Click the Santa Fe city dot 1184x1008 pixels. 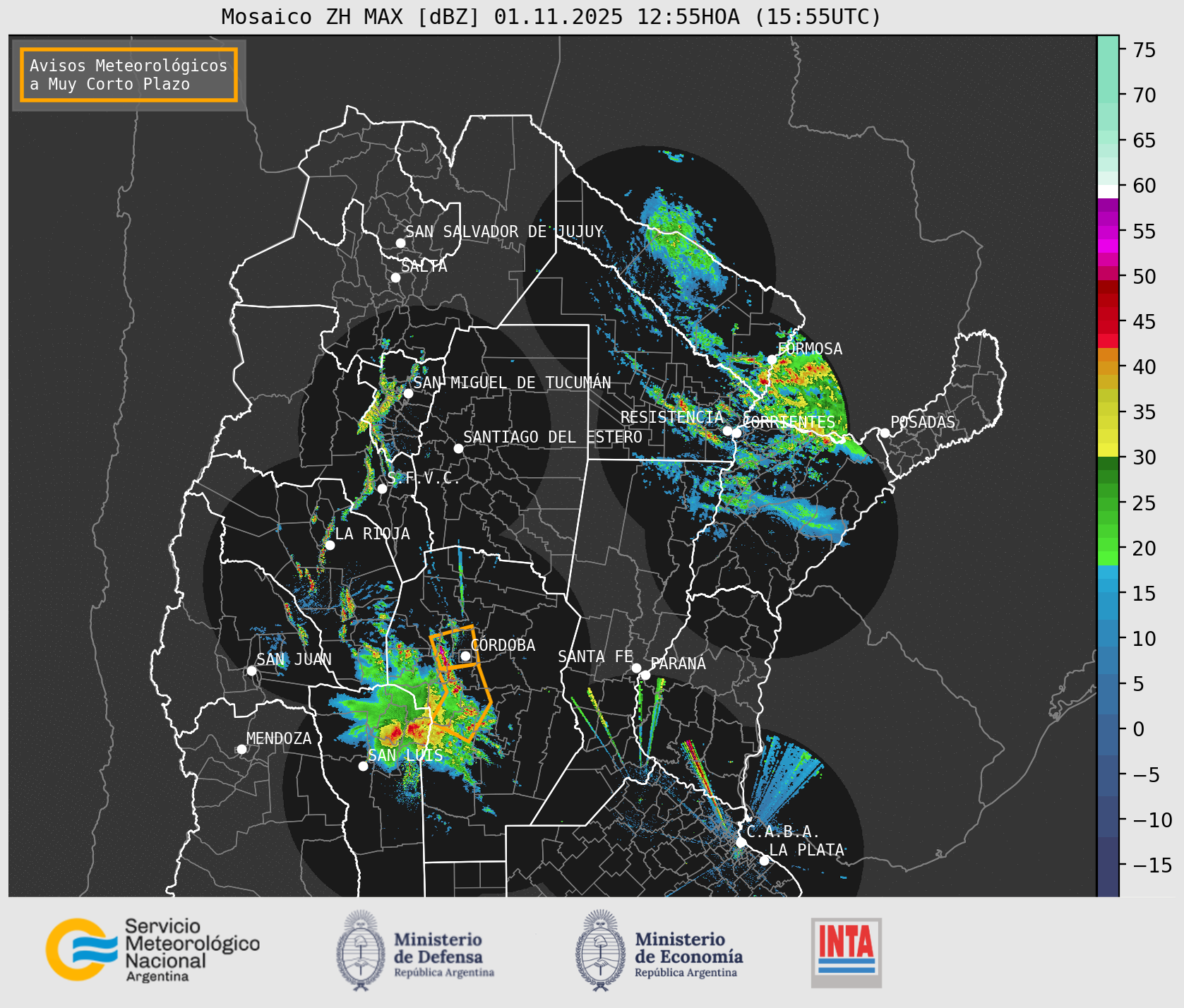coord(636,668)
